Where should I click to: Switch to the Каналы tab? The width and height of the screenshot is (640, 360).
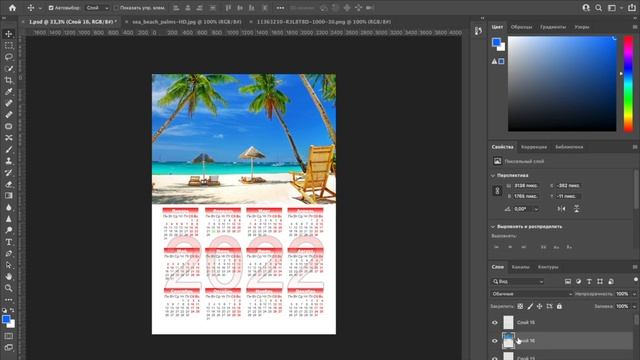coord(520,267)
